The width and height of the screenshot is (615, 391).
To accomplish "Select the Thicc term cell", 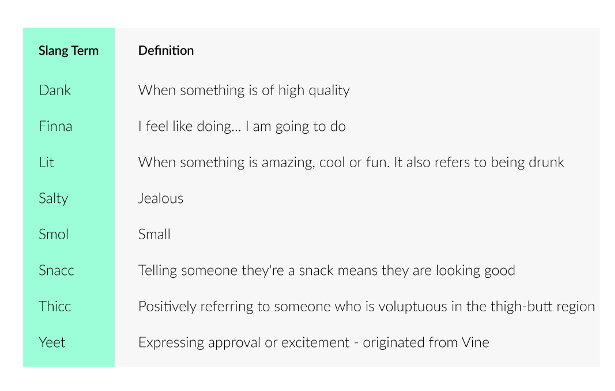I will point(55,306).
